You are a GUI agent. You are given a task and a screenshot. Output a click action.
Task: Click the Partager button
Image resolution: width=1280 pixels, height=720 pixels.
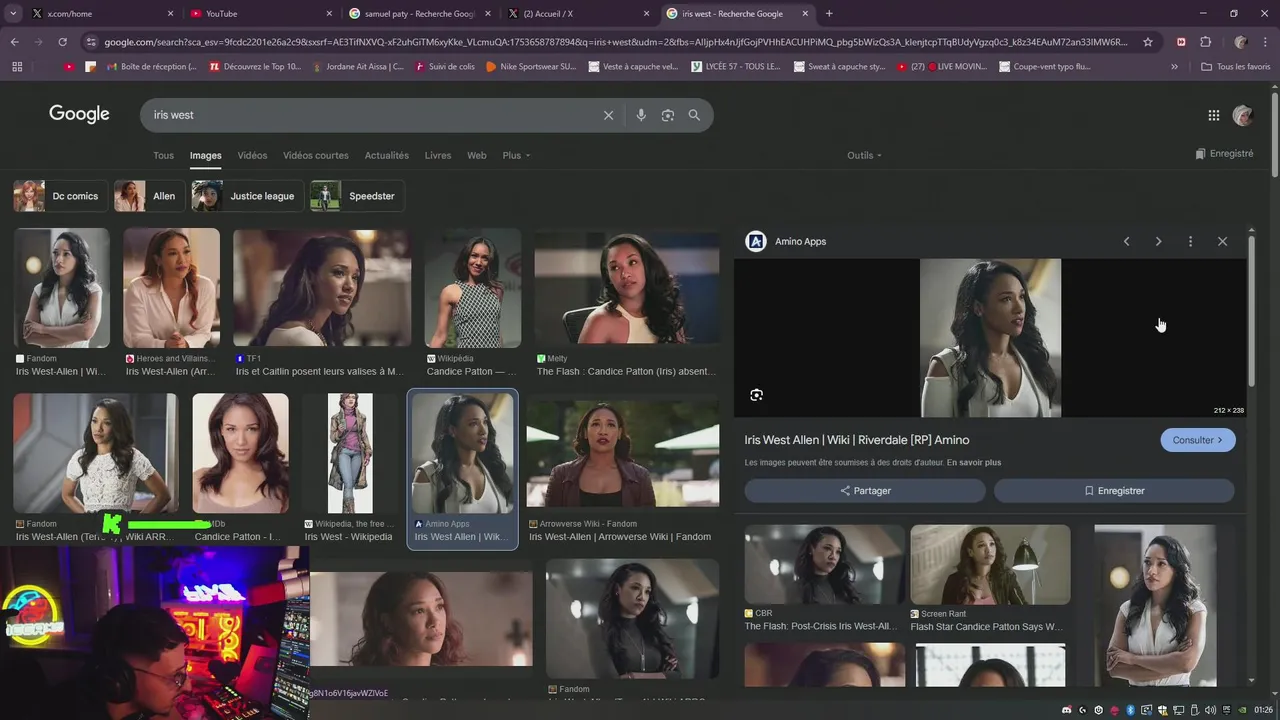tap(865, 491)
